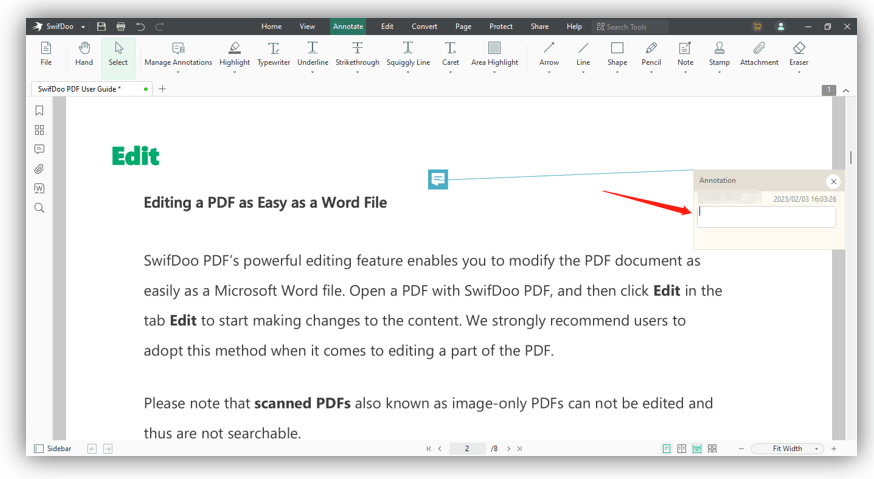Open the user account icon
The image size is (874, 479).
click(x=781, y=26)
